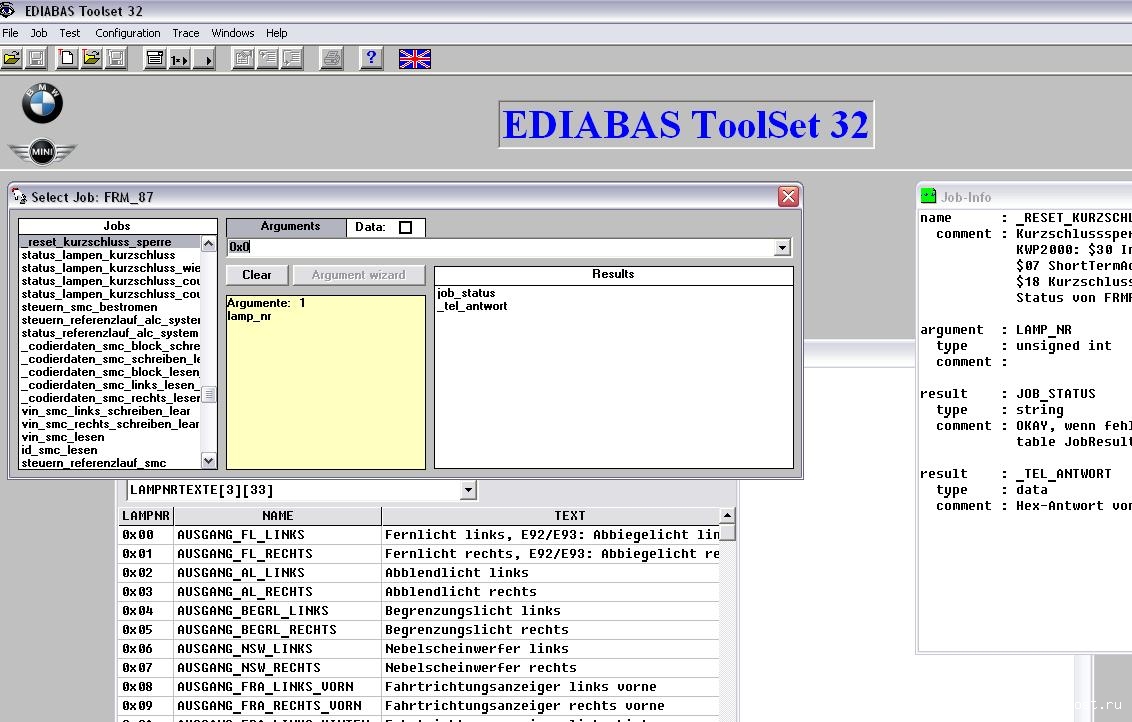Open the LAMPNRTEXTE table dropdown

coord(468,490)
